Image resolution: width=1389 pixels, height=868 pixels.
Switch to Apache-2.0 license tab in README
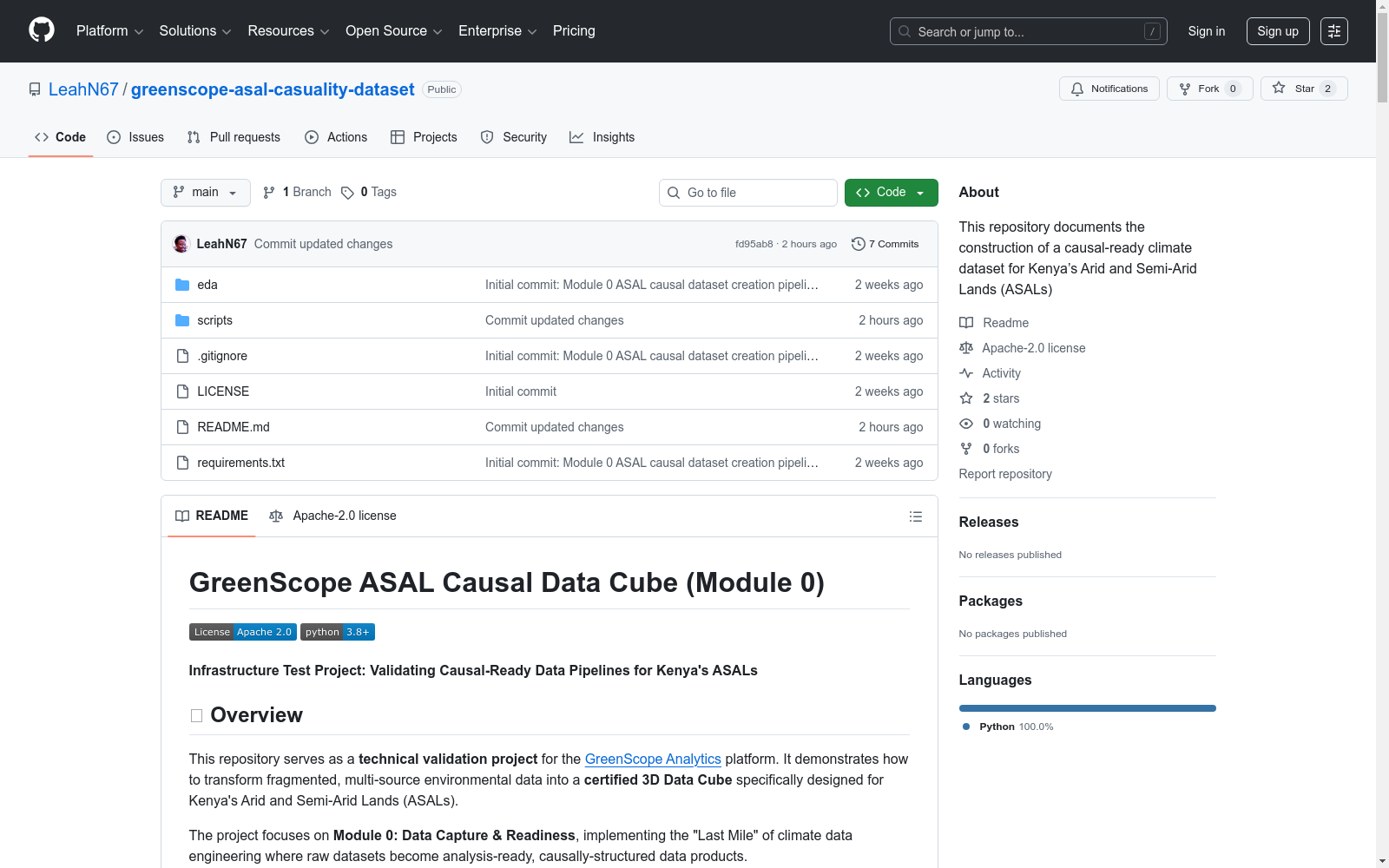pos(332,516)
